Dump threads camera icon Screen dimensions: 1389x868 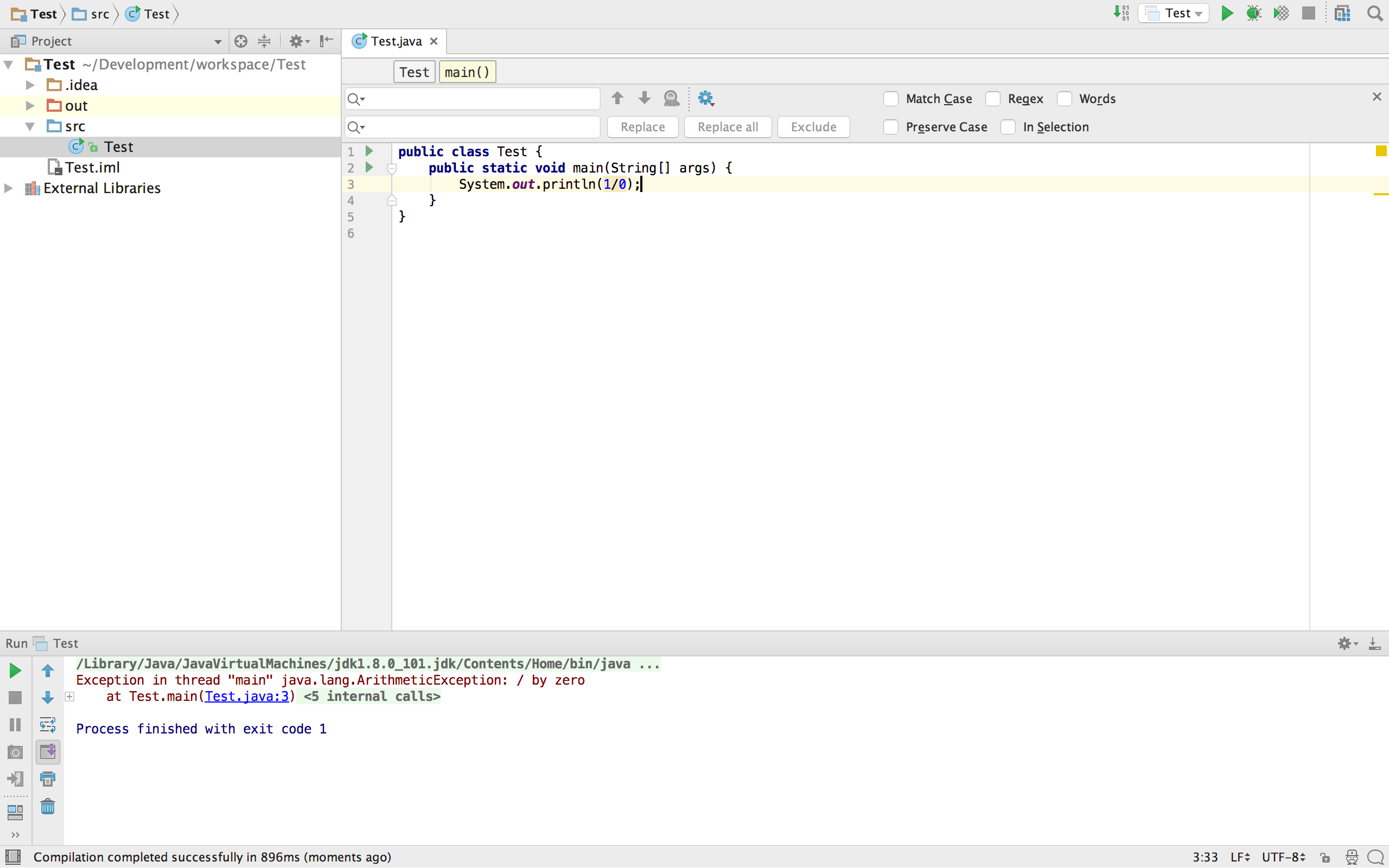[16, 752]
